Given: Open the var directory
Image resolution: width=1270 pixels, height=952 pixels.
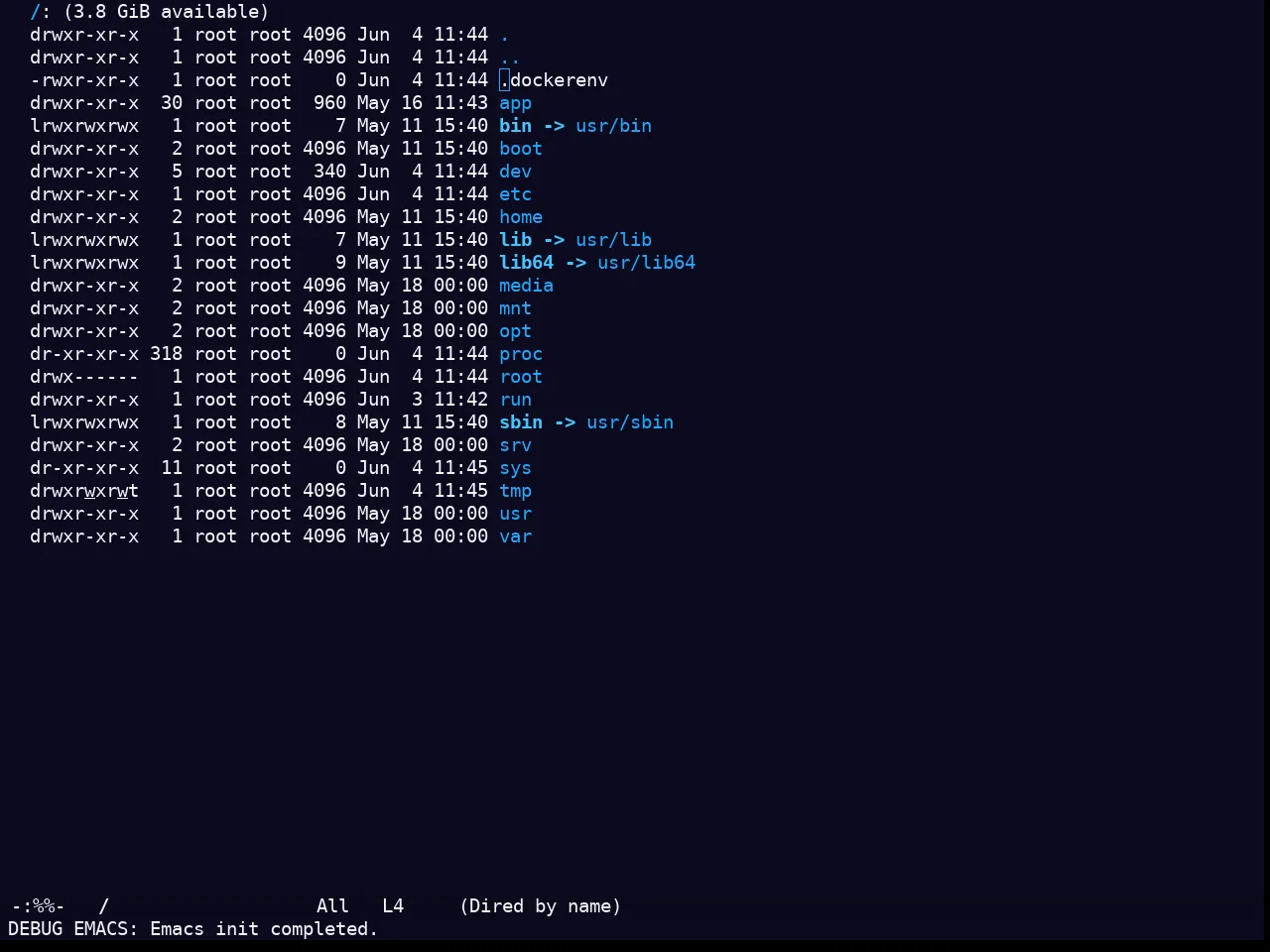Looking at the screenshot, I should tap(515, 536).
